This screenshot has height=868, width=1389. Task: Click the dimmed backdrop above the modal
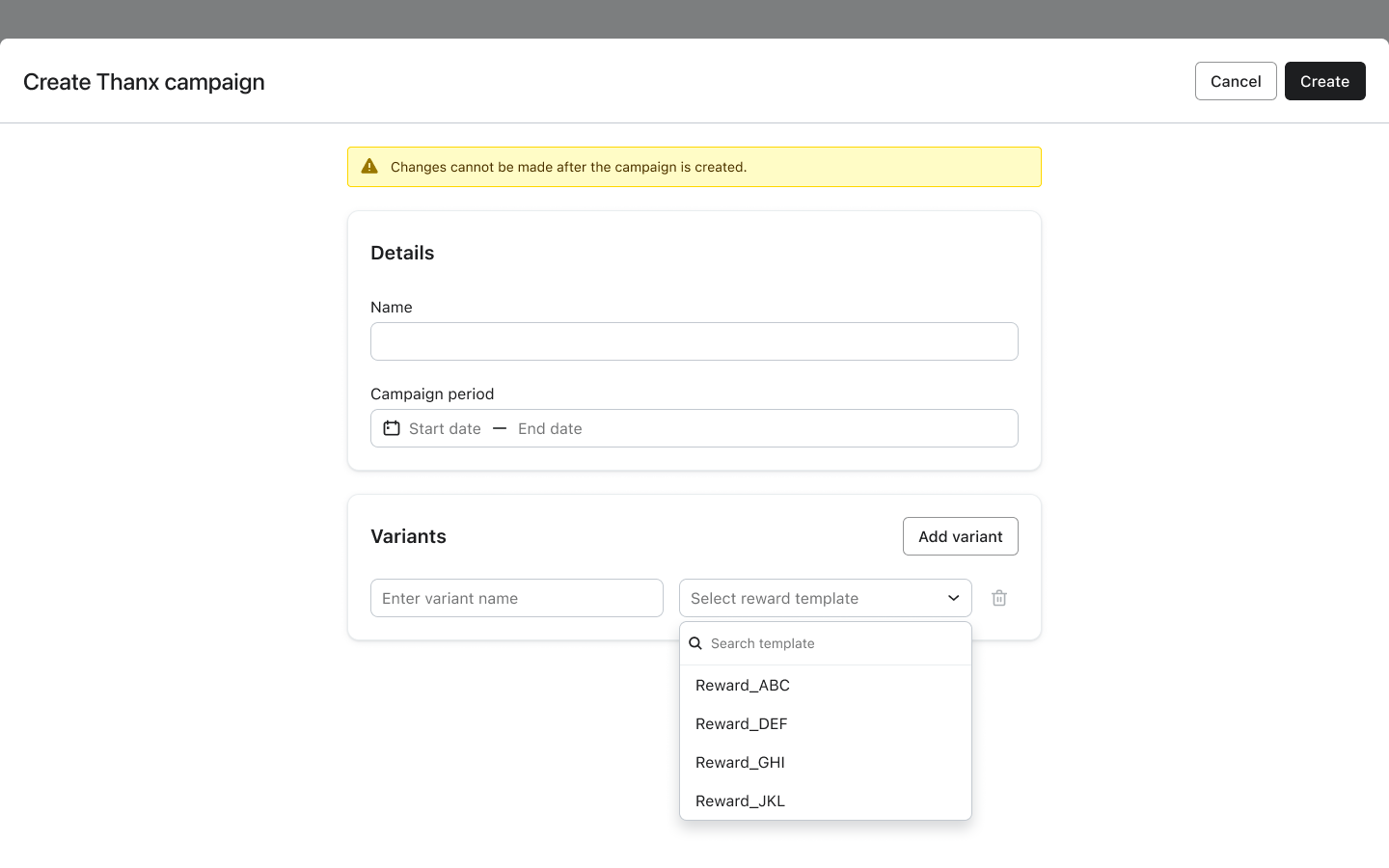tap(694, 17)
